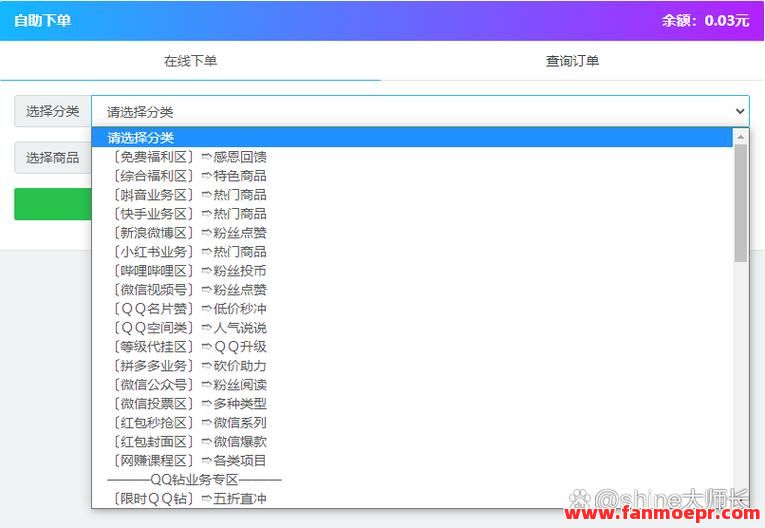The width and height of the screenshot is (765, 528).
Task: Pick 〔拼多多业务〕砍价助力 option
Action: (412, 366)
